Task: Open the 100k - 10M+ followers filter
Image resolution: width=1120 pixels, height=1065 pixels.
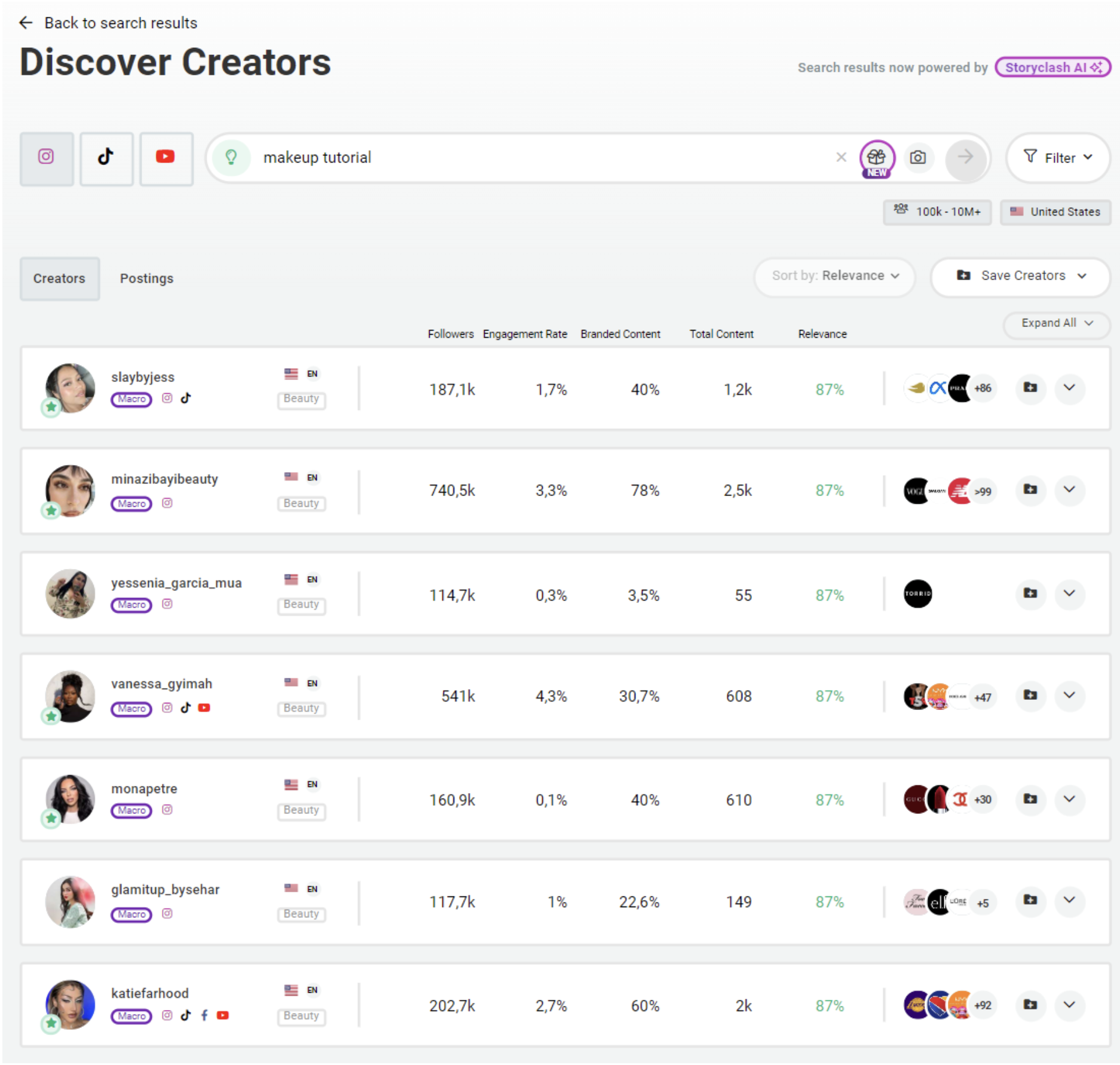Action: point(937,212)
